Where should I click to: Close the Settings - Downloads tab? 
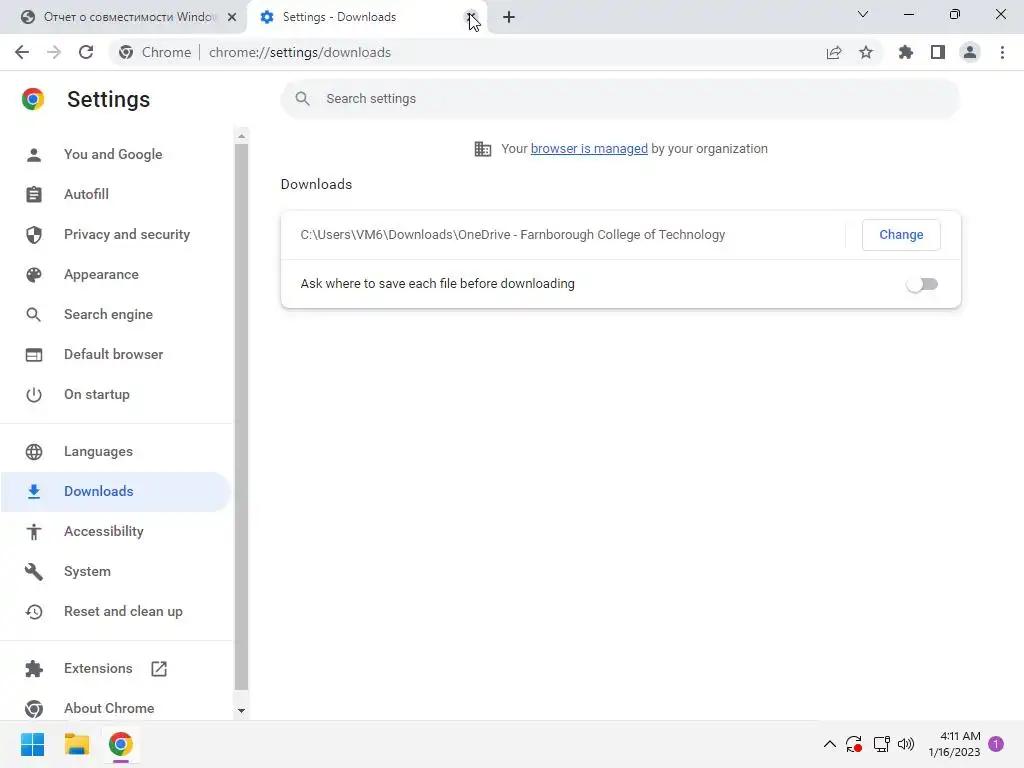coord(472,17)
